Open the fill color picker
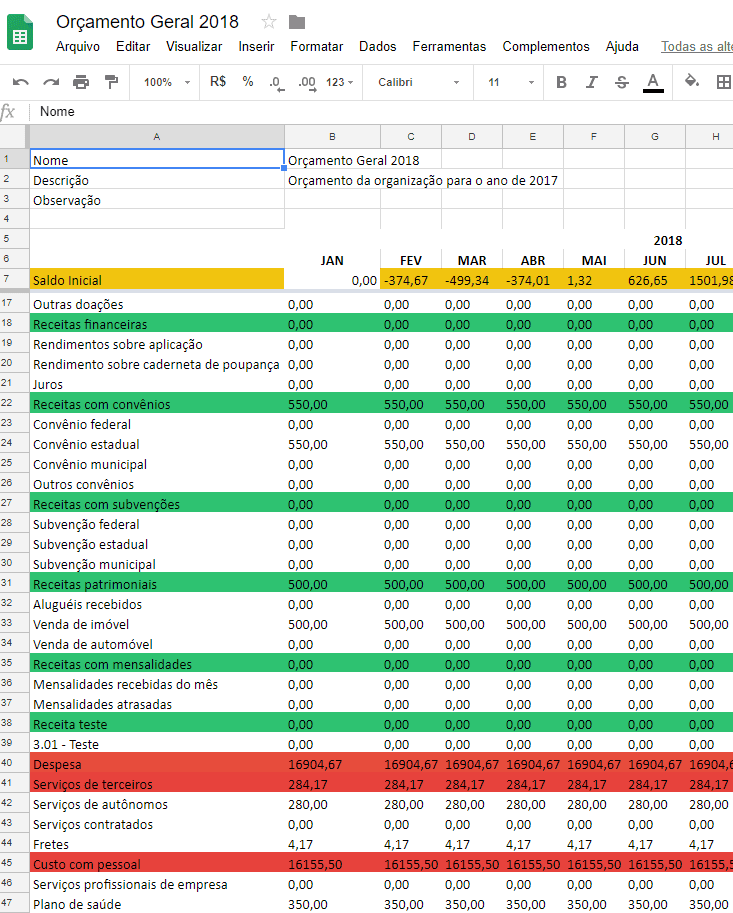This screenshot has width=733, height=913. pyautogui.click(x=692, y=81)
